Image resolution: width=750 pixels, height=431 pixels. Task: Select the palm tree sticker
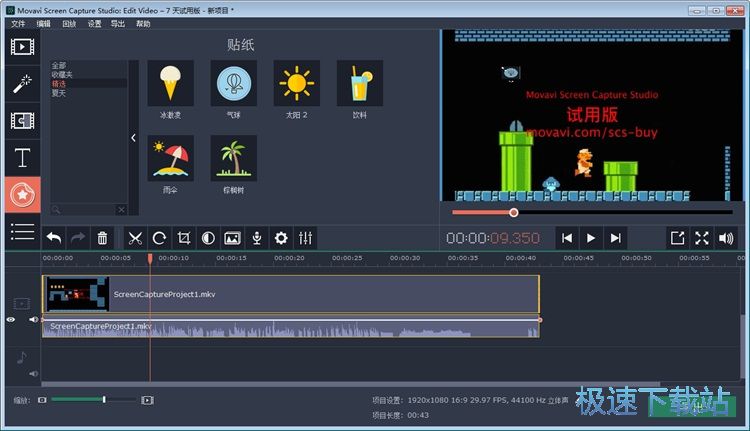coord(234,158)
